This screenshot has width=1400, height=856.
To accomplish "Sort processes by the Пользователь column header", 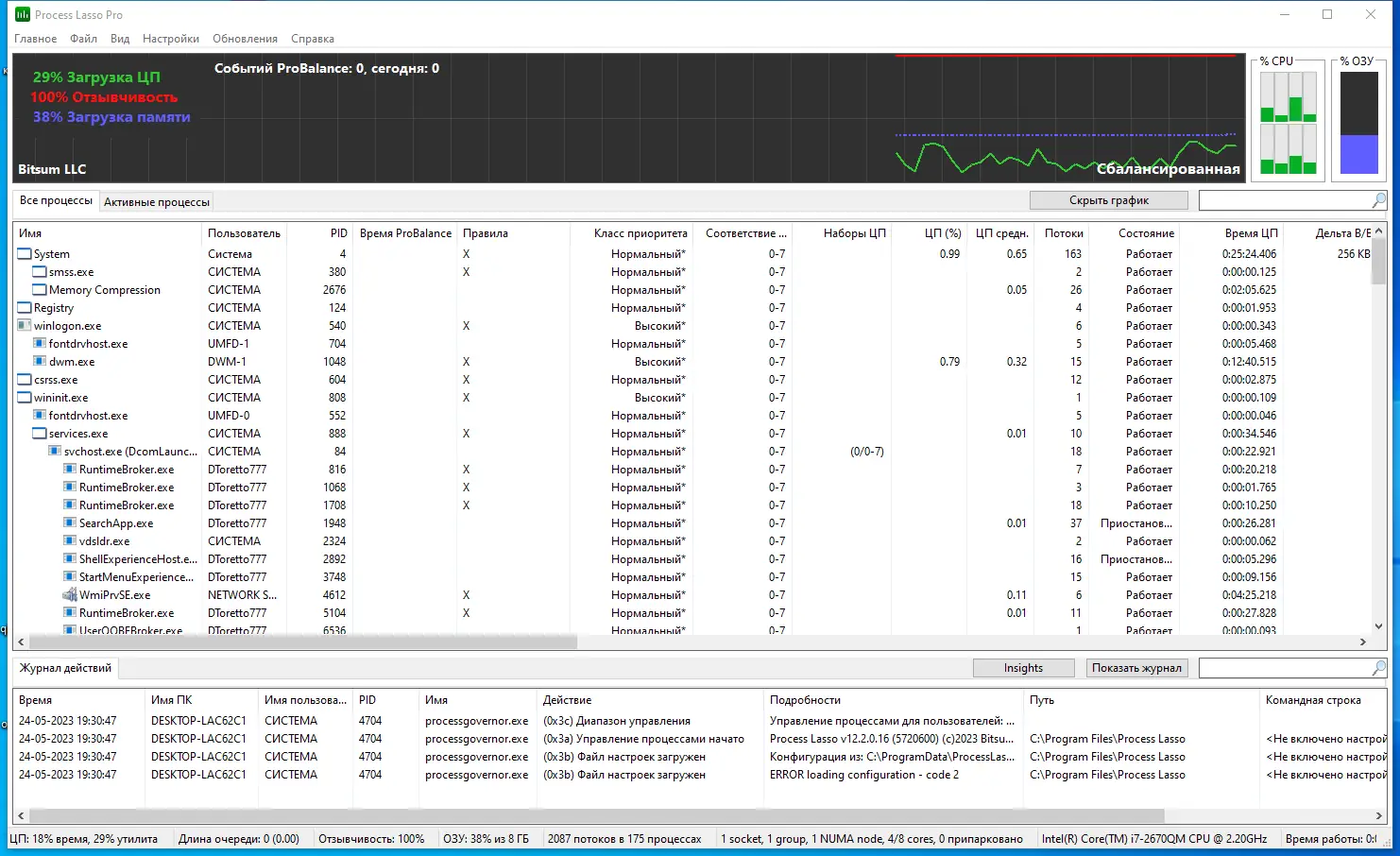I will click(244, 233).
